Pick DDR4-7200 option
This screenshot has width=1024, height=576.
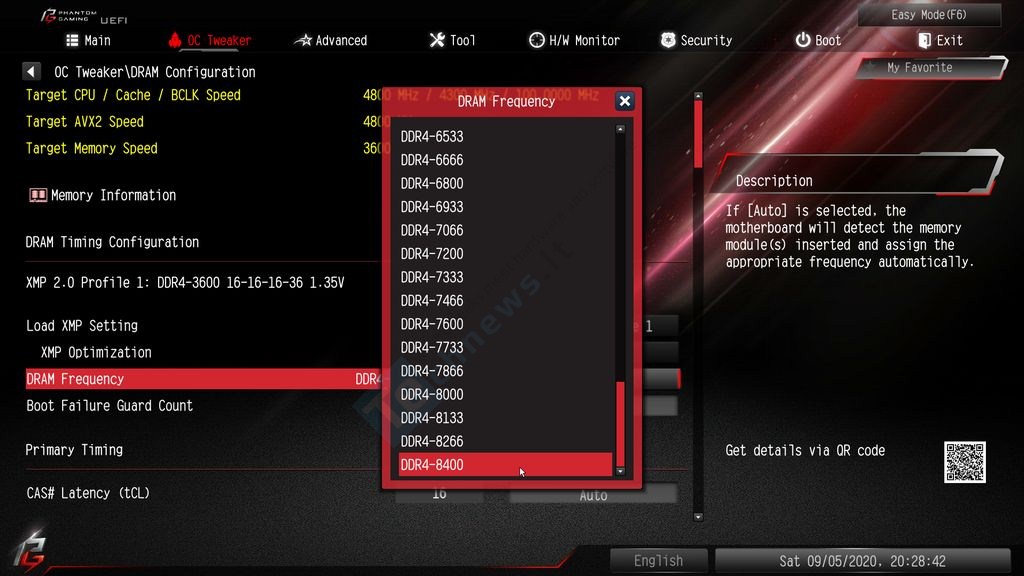pyautogui.click(x=505, y=254)
